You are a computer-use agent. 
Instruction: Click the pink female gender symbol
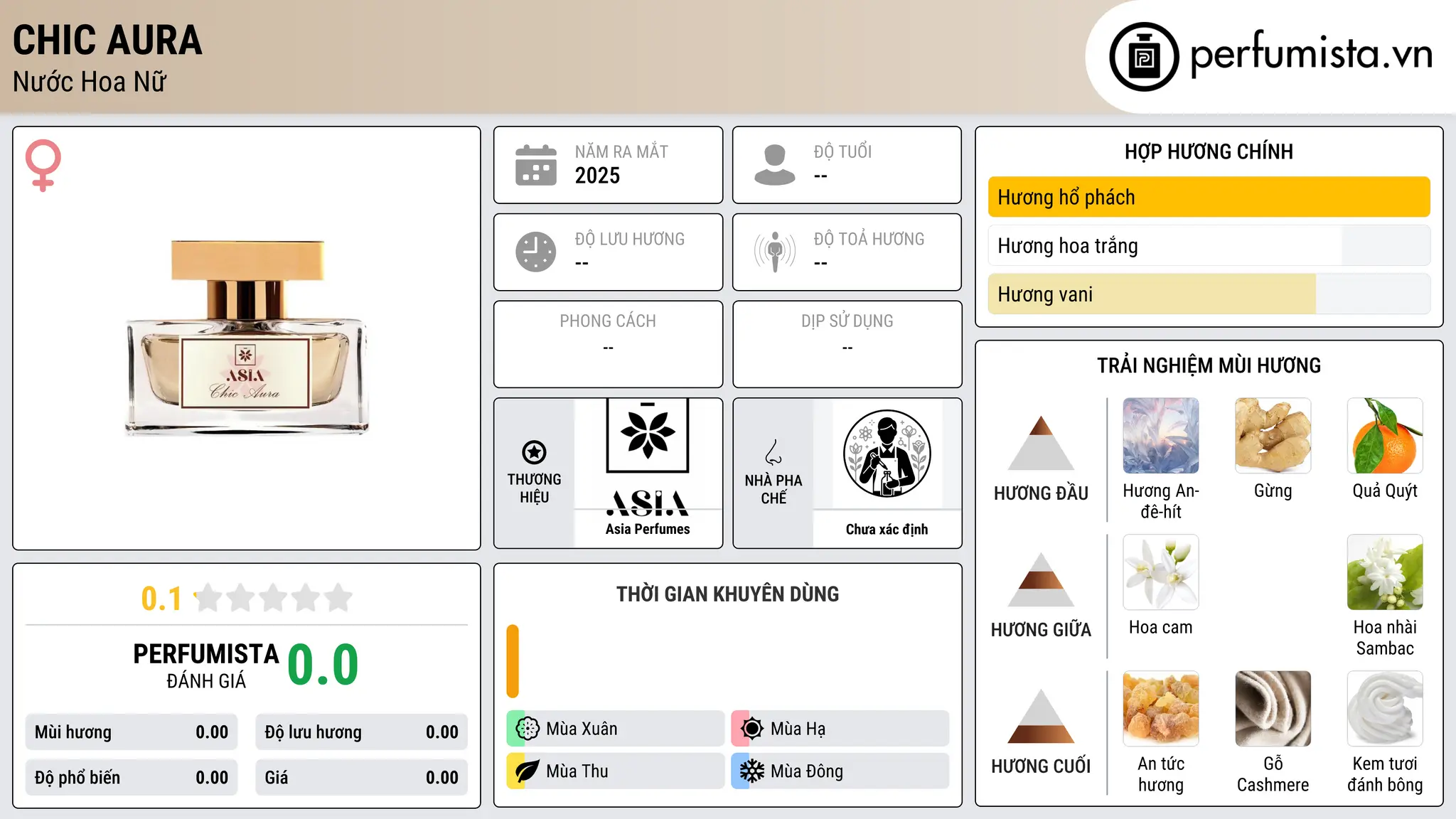pyautogui.click(x=43, y=166)
